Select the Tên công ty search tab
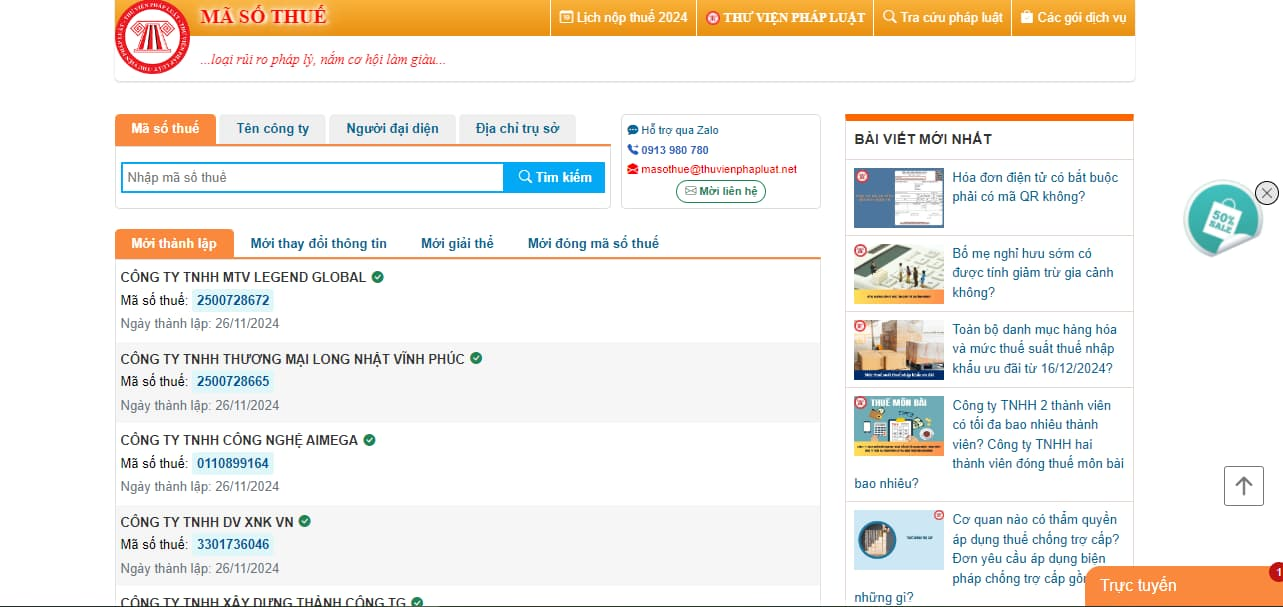This screenshot has width=1283, height=607. point(272,129)
